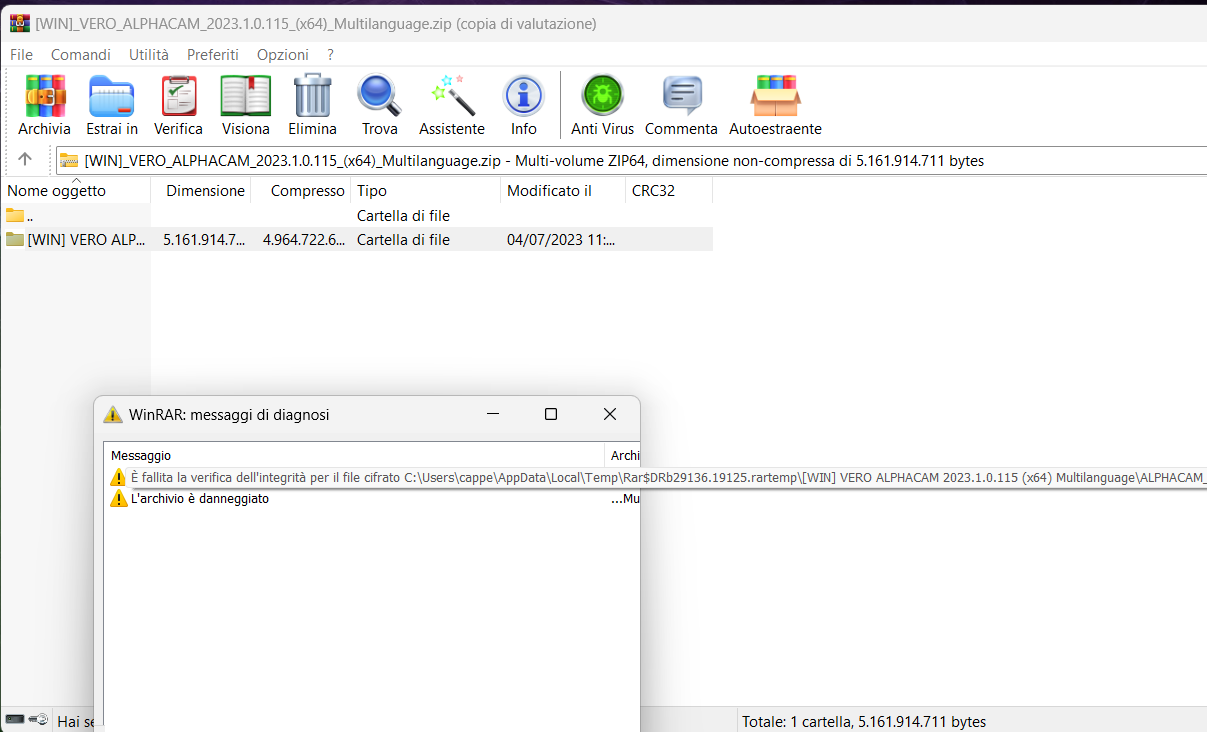Image resolution: width=1207 pixels, height=732 pixels.
Task: Open the Preferiti menu
Action: [213, 55]
